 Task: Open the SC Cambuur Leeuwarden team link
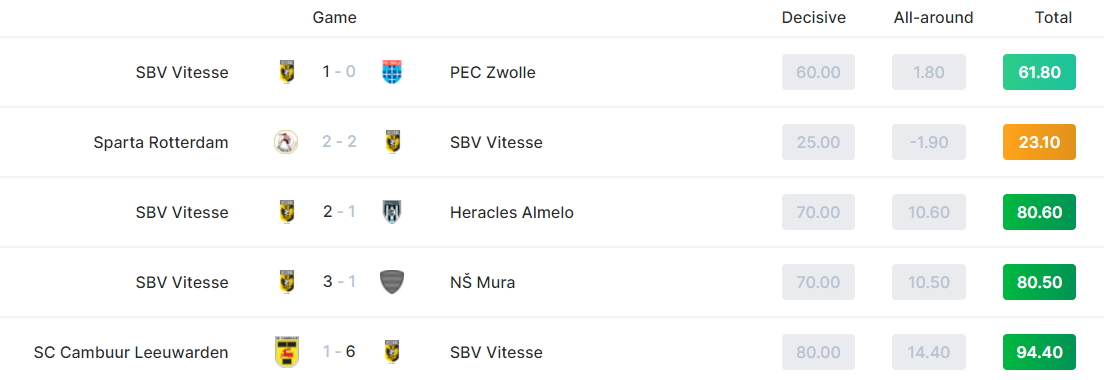coord(131,353)
